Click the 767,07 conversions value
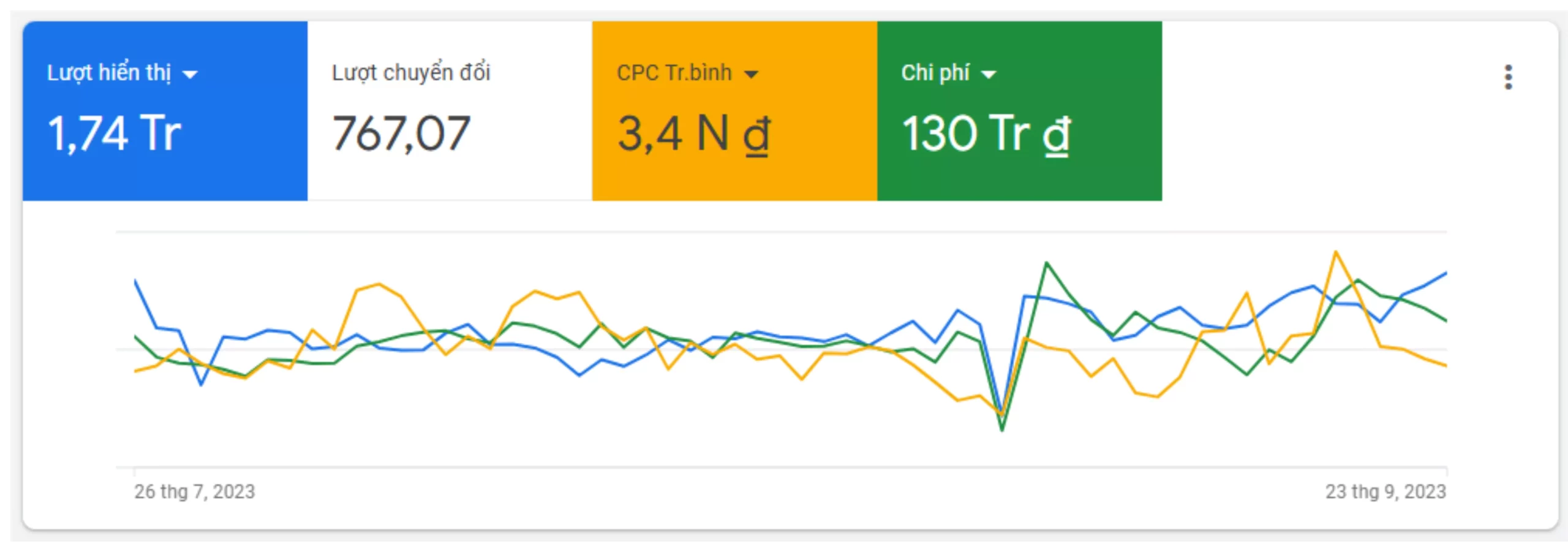Image resolution: width=1568 pixels, height=552 pixels. (x=401, y=134)
